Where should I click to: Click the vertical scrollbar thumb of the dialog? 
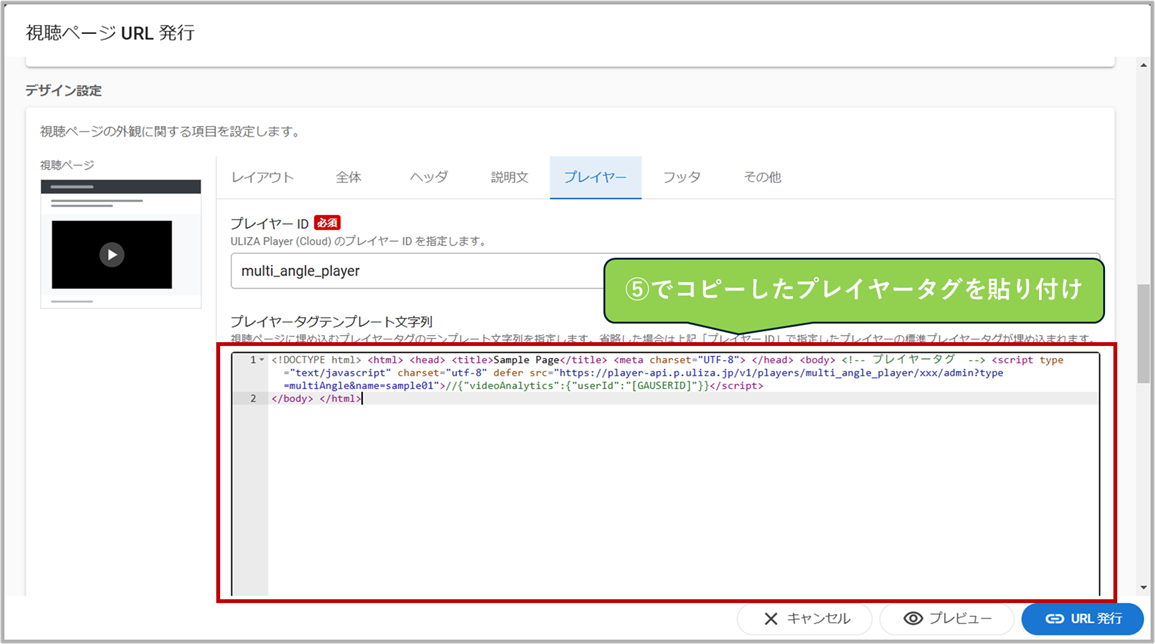(1143, 333)
